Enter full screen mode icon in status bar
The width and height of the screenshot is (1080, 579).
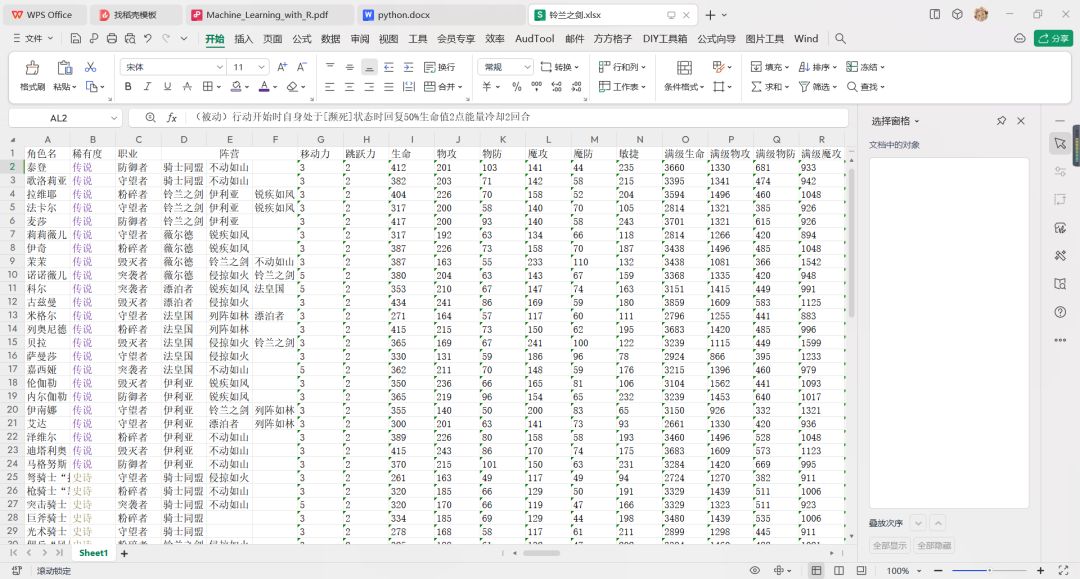(1063, 570)
